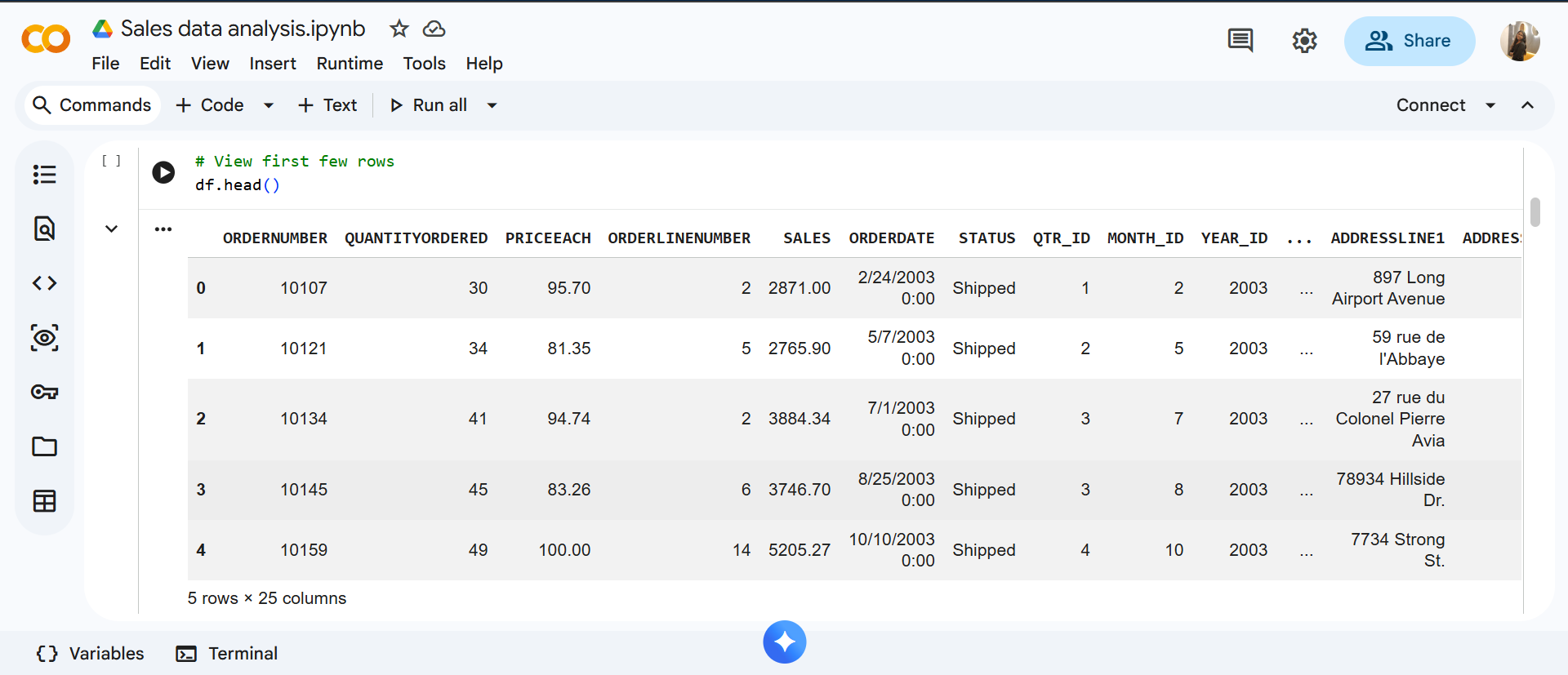This screenshot has height=675, width=1568.
Task: Open the Runtime menu
Action: 350,64
